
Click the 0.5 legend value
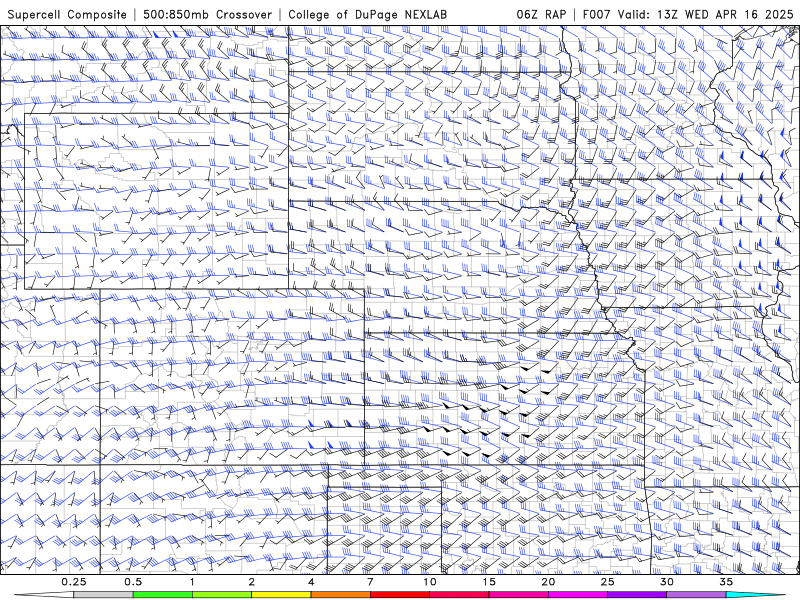pyautogui.click(x=133, y=582)
